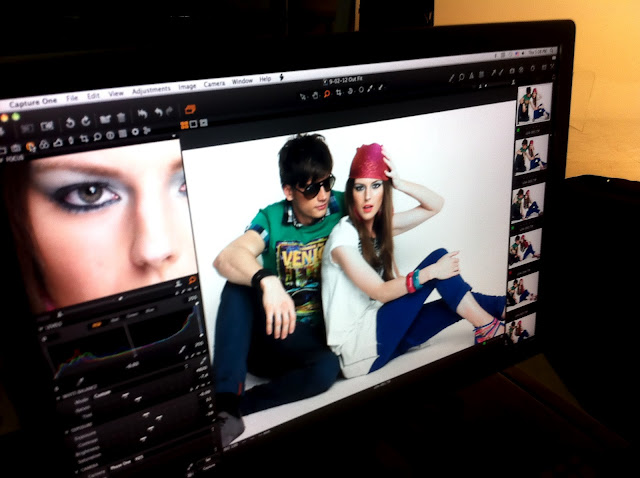This screenshot has width=640, height=478.
Task: Open the Metadata info tool tab
Action: click(110, 135)
